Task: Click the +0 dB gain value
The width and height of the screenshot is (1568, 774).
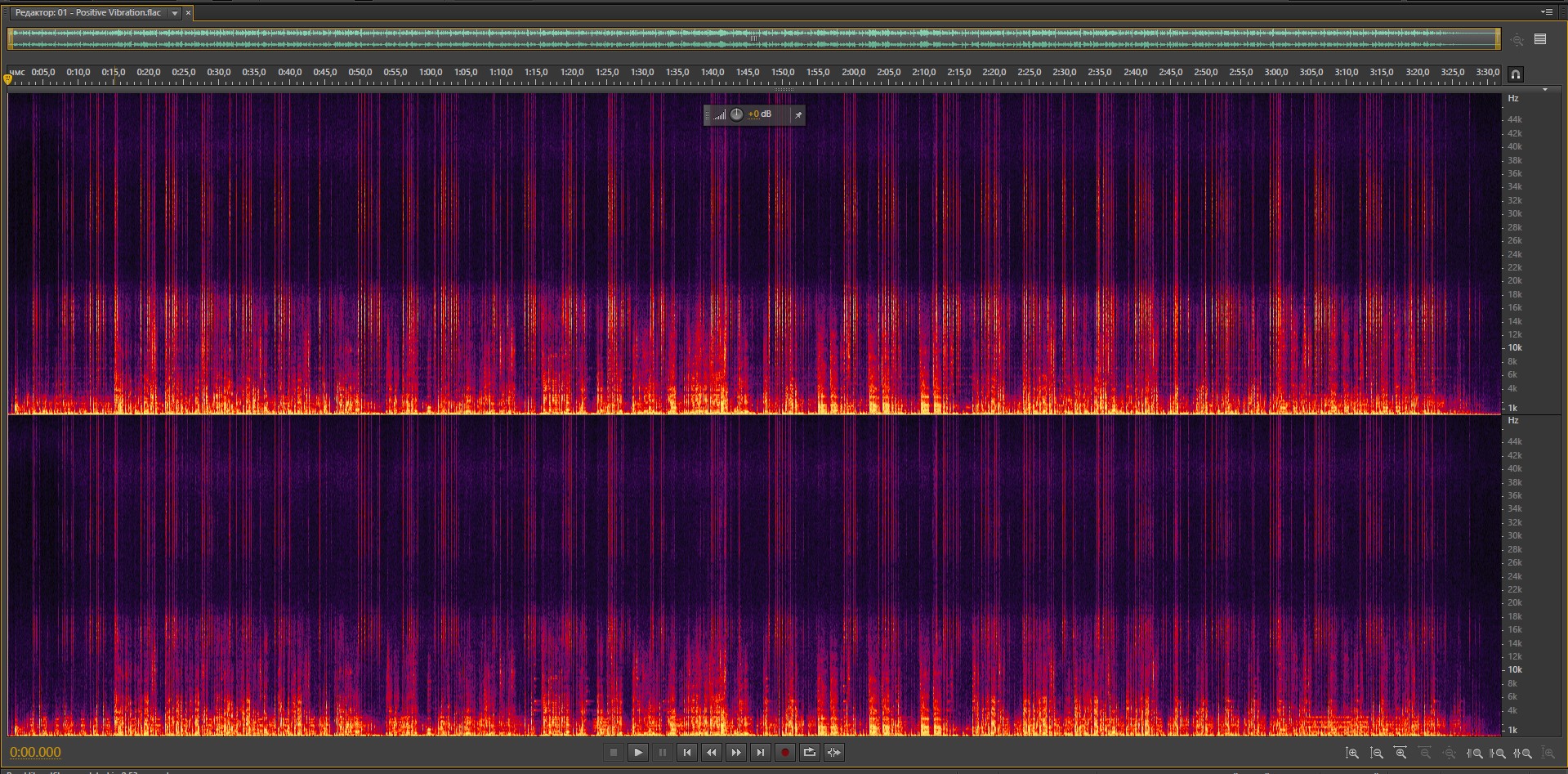Action: [760, 114]
